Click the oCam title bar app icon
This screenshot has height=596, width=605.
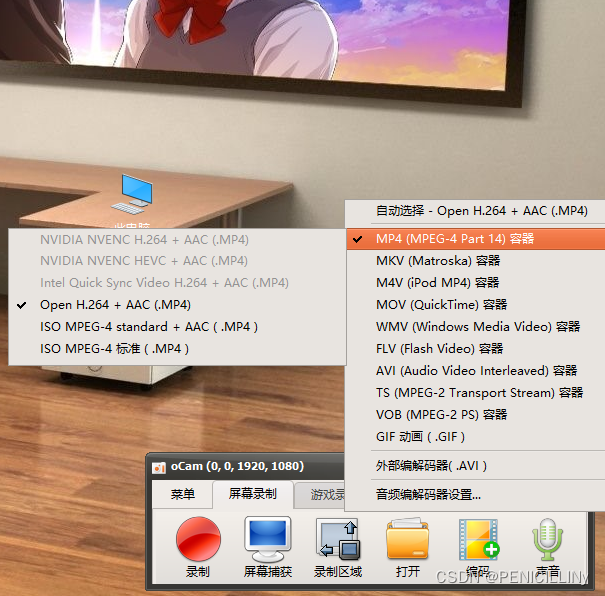159,468
